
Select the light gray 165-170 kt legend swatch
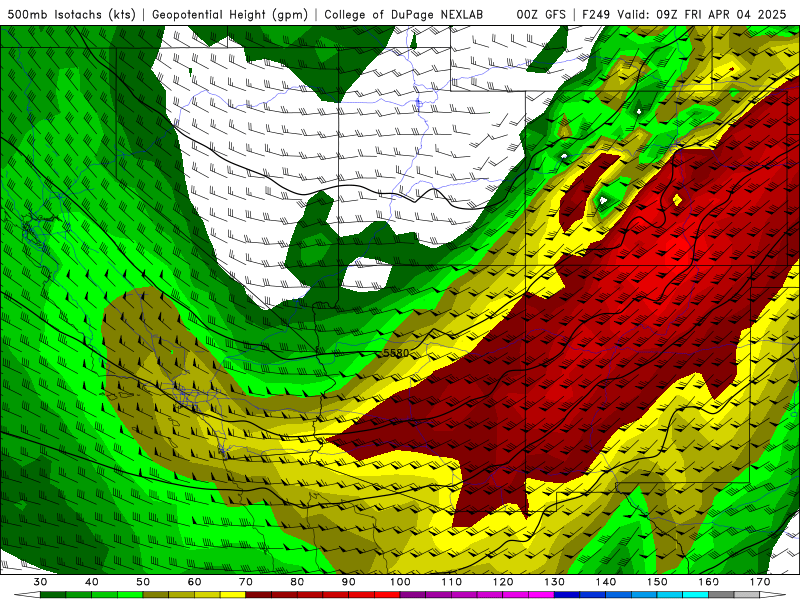pos(747,595)
